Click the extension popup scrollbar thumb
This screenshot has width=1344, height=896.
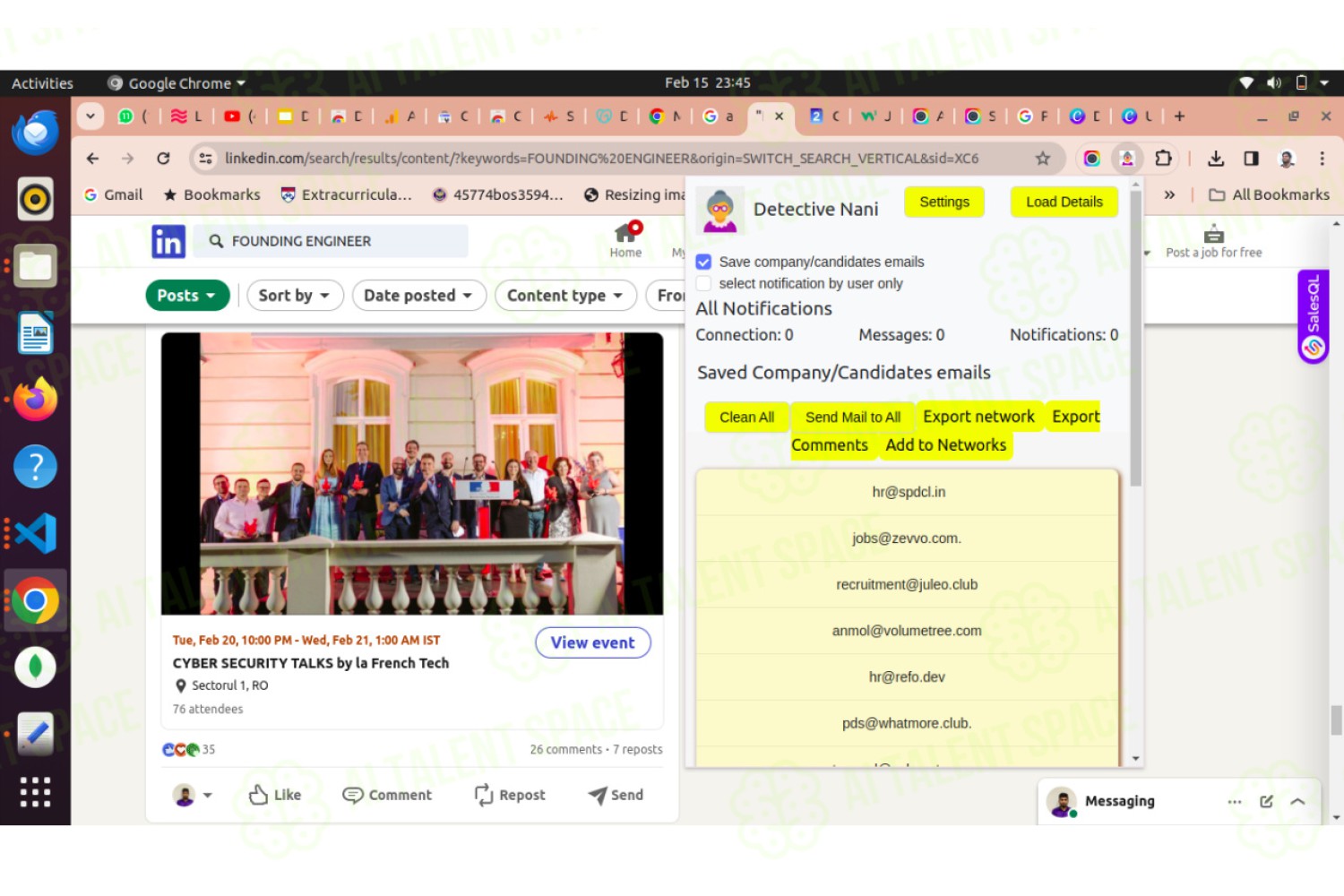pyautogui.click(x=1136, y=339)
